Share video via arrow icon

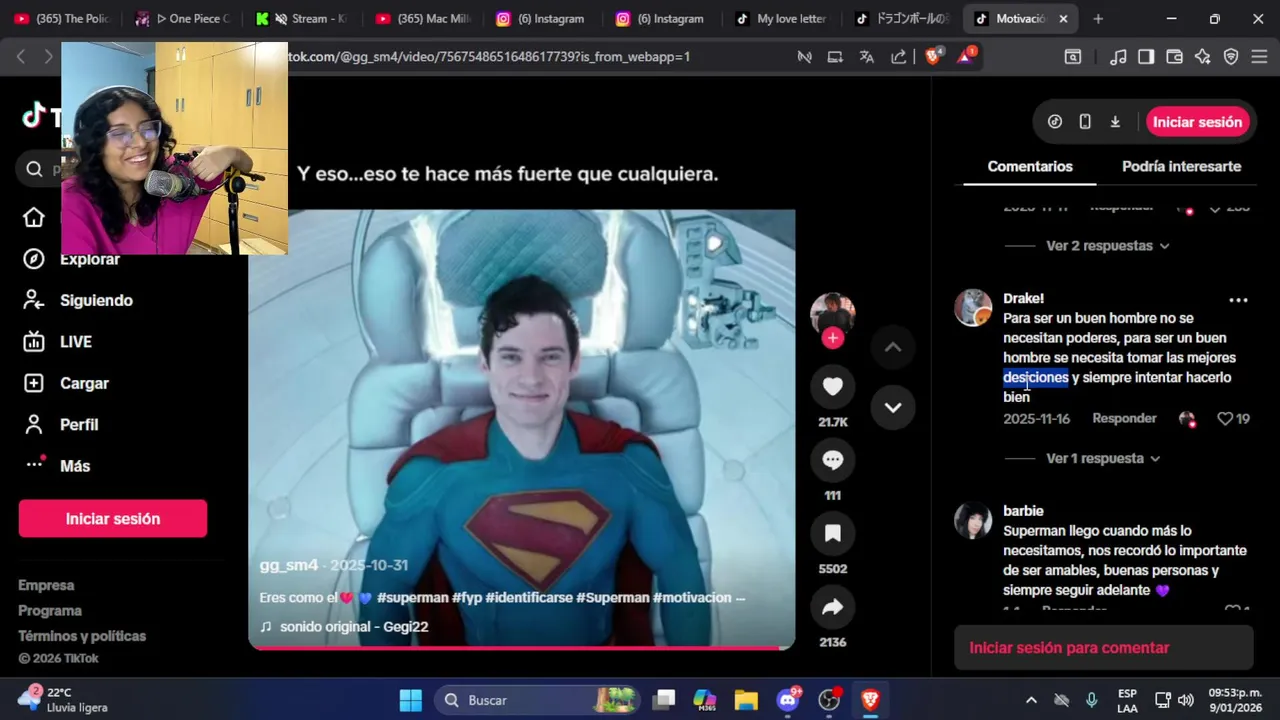tap(833, 607)
